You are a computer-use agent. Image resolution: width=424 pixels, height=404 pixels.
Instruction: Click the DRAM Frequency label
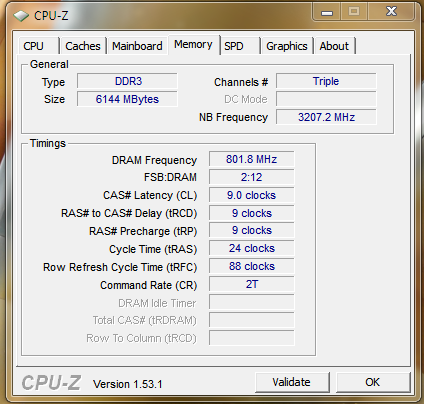[154, 160]
